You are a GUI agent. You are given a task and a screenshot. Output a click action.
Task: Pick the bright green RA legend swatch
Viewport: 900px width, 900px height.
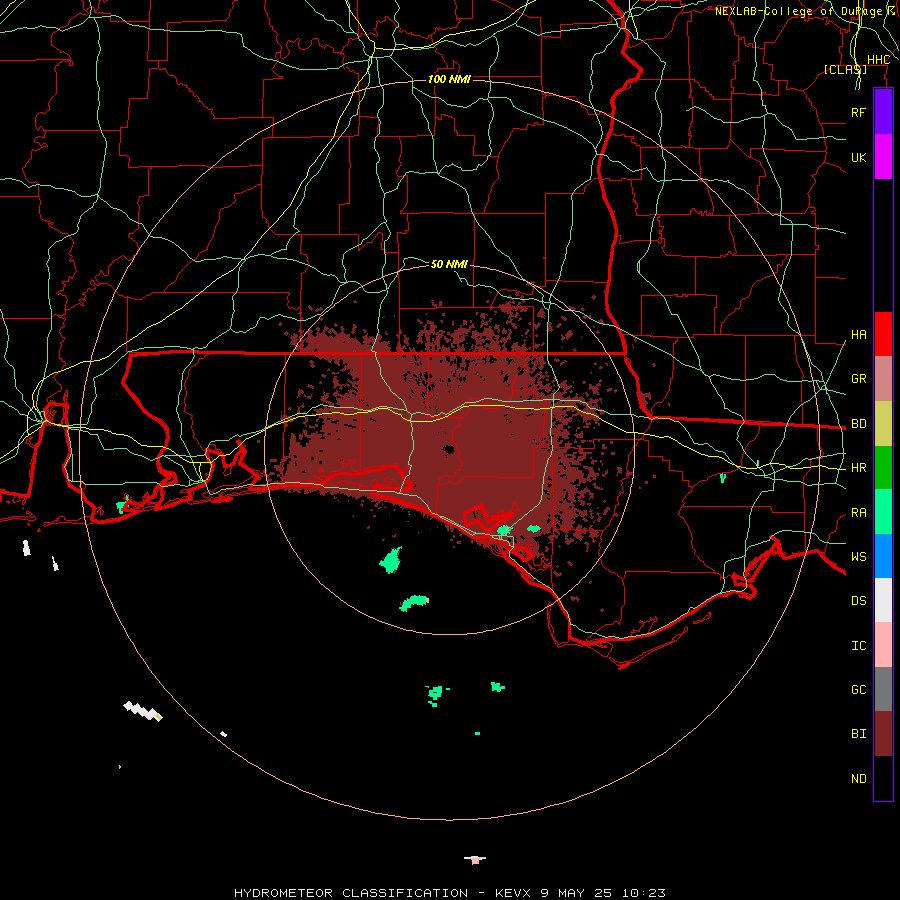click(883, 512)
